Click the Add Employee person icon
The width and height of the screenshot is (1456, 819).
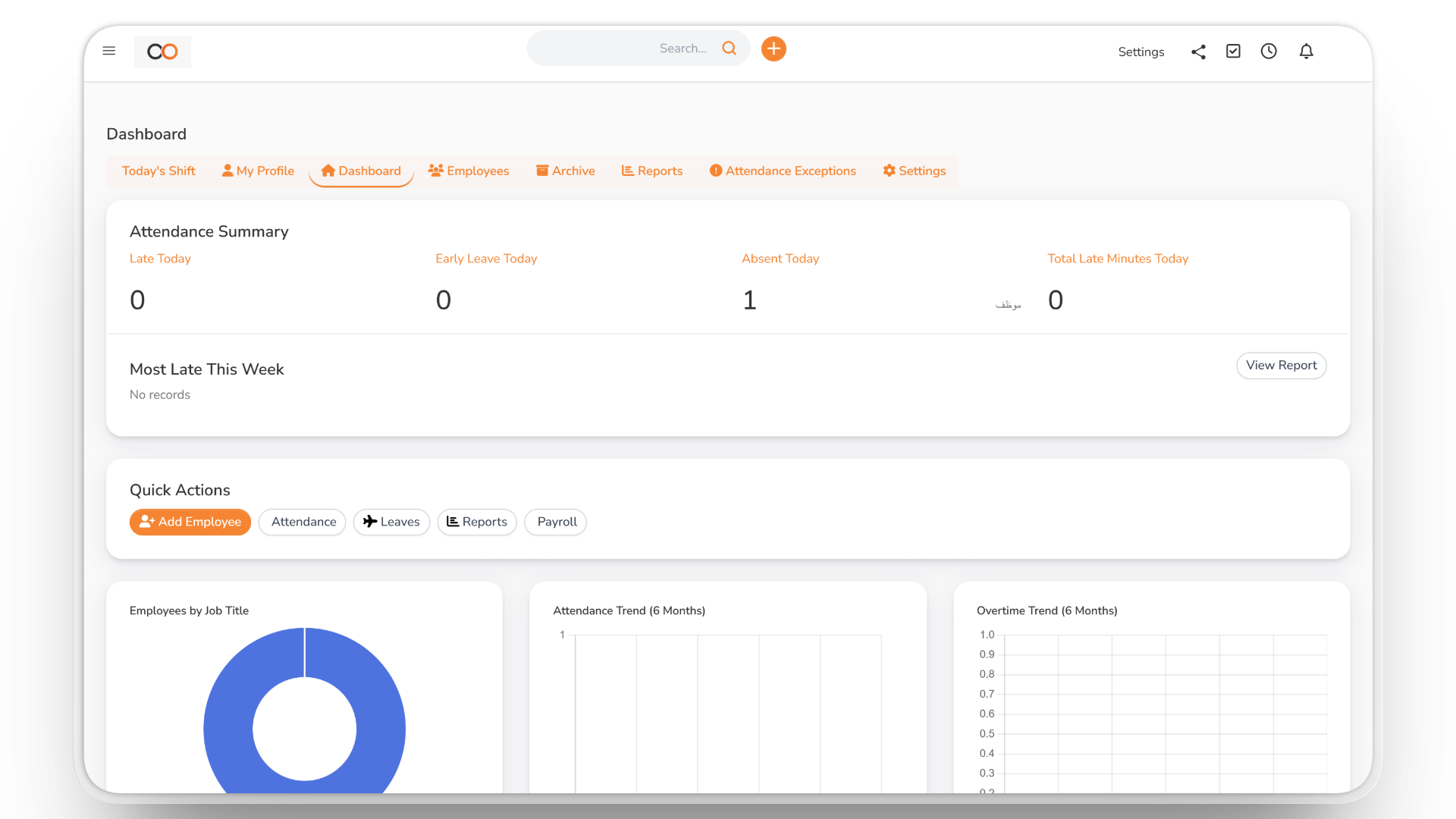[146, 522]
